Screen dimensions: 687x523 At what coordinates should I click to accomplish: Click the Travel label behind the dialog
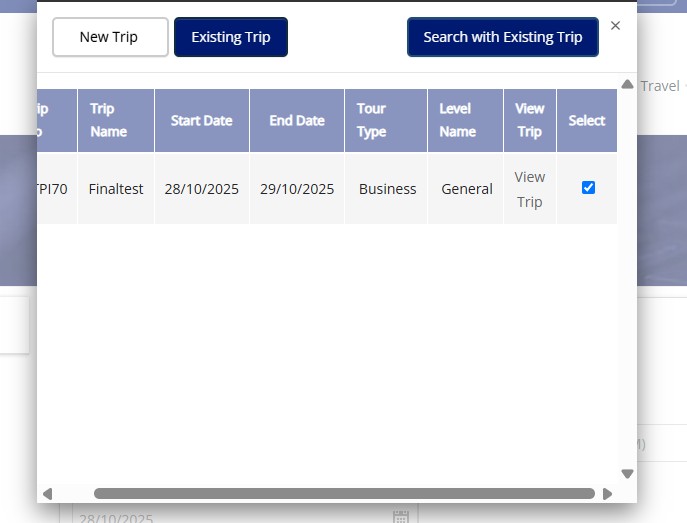coord(660,86)
